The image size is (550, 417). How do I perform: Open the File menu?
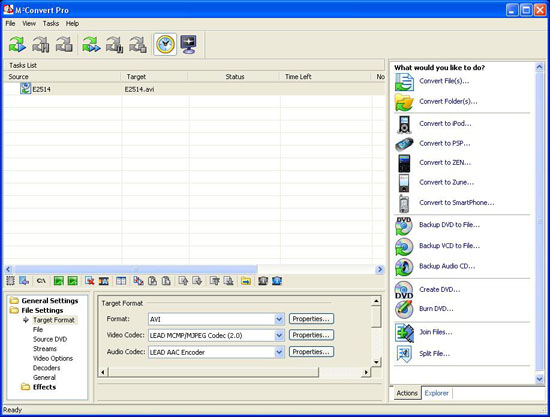click(10, 23)
